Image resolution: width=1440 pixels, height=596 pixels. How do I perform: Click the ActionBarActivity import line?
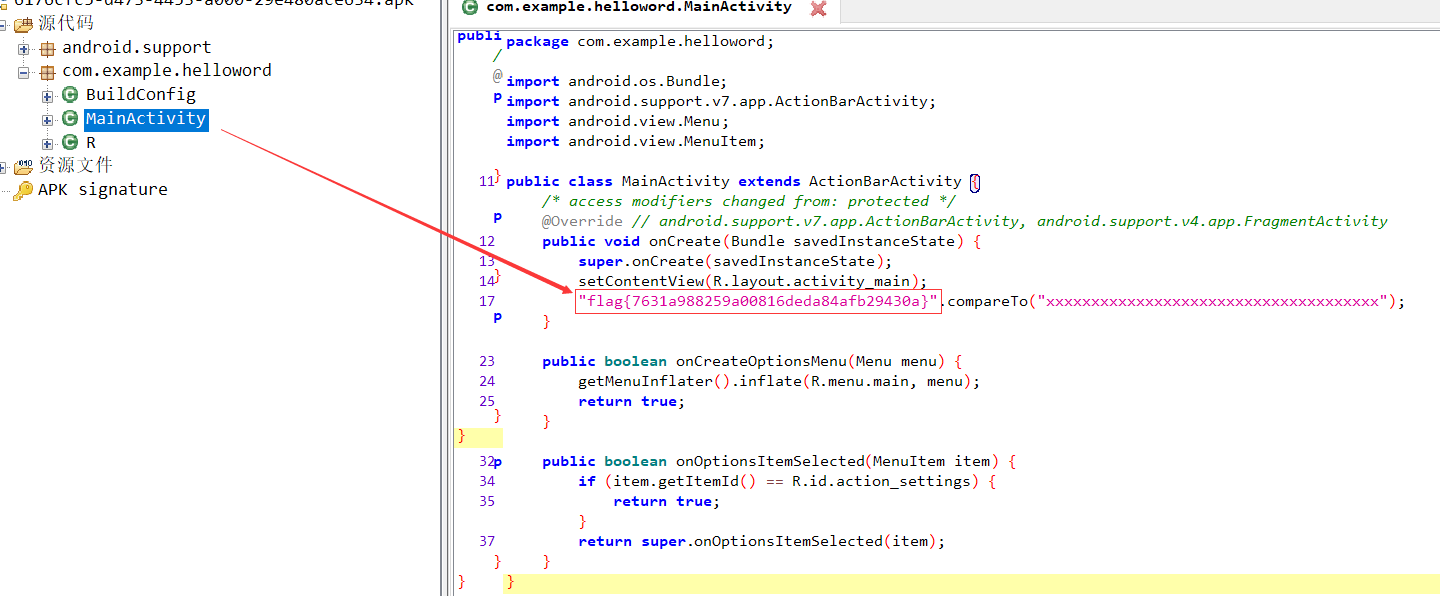pos(721,101)
